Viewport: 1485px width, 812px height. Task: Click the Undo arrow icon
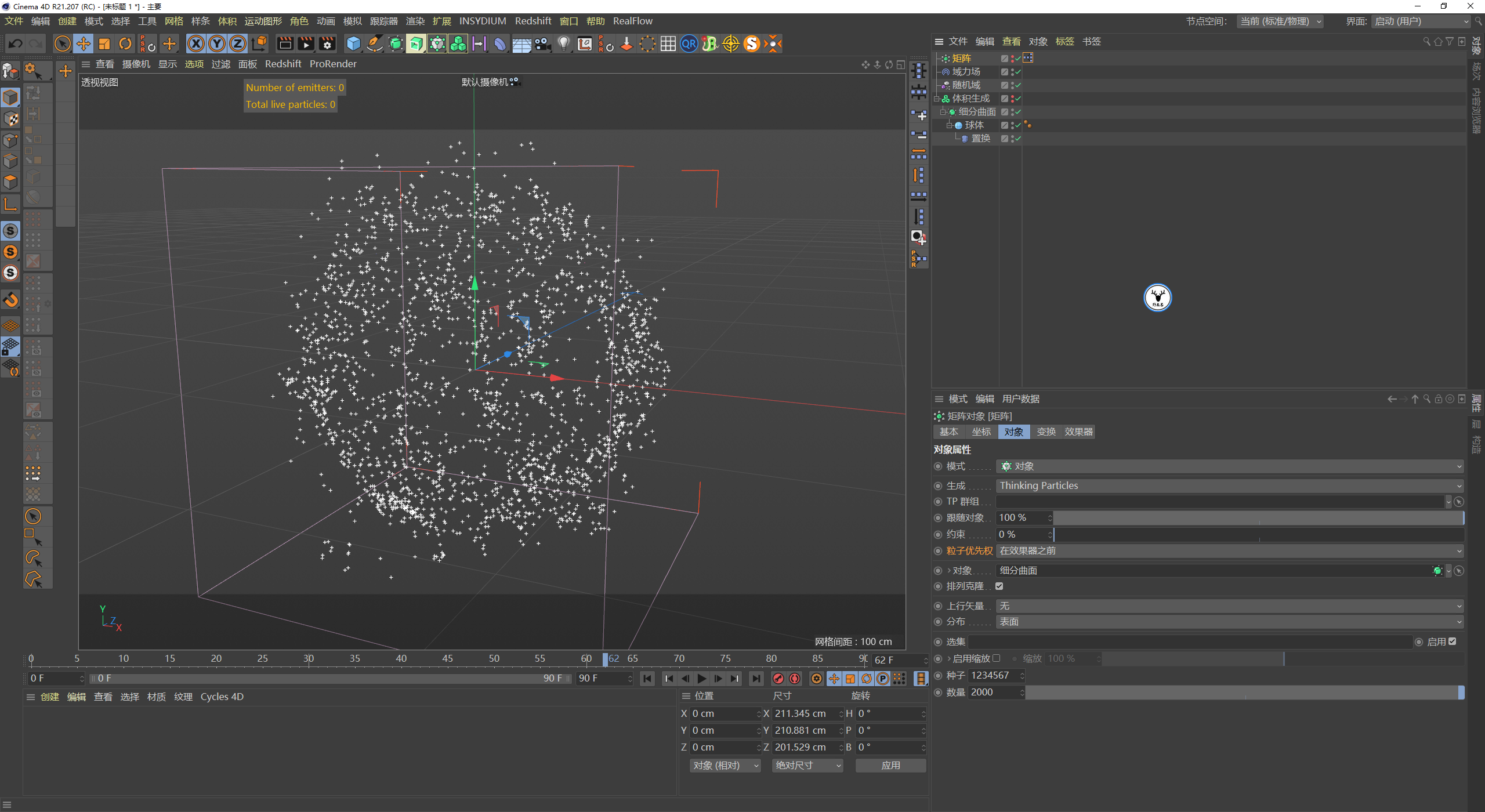click(x=16, y=43)
